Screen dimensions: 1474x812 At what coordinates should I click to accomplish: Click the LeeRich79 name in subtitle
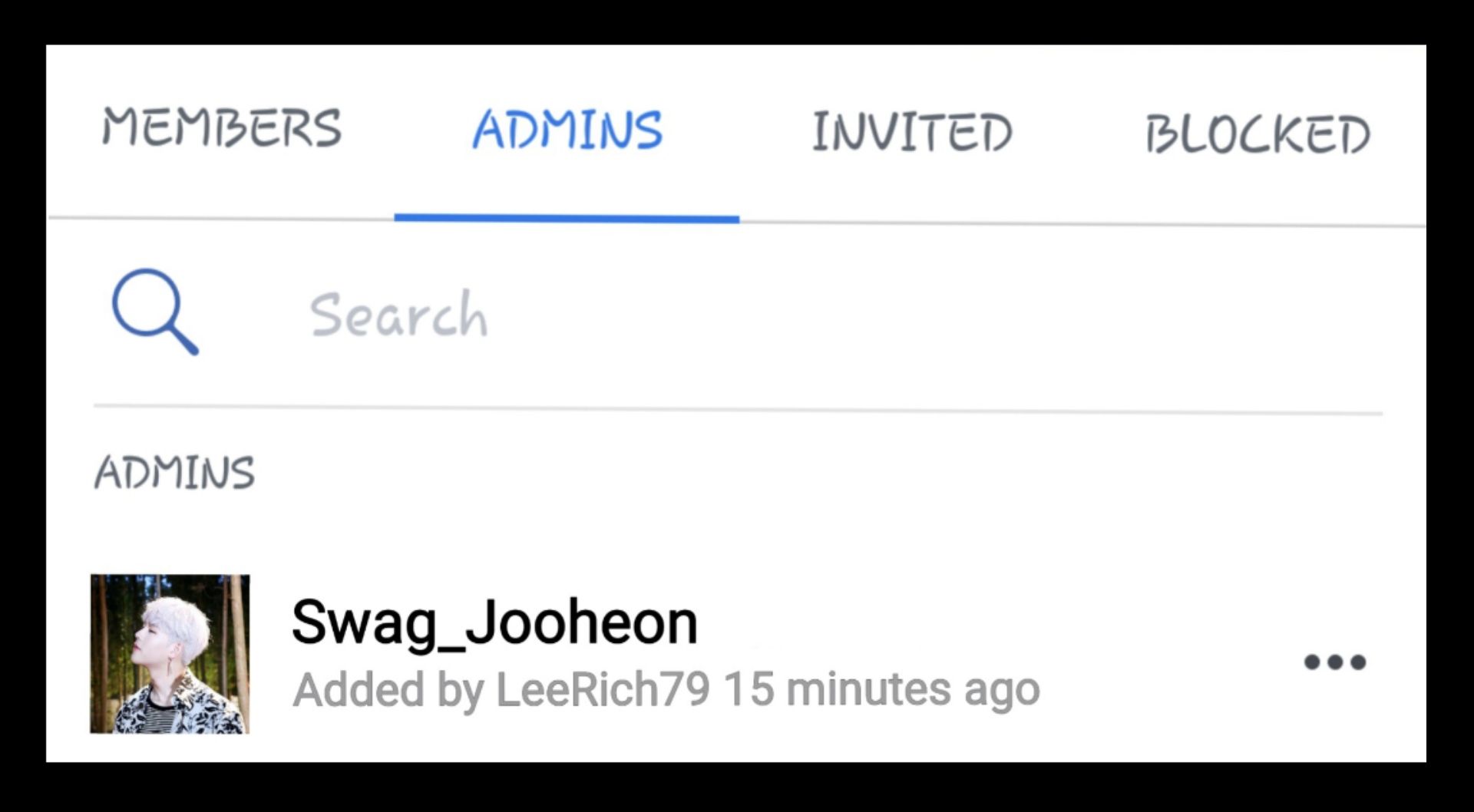click(603, 689)
